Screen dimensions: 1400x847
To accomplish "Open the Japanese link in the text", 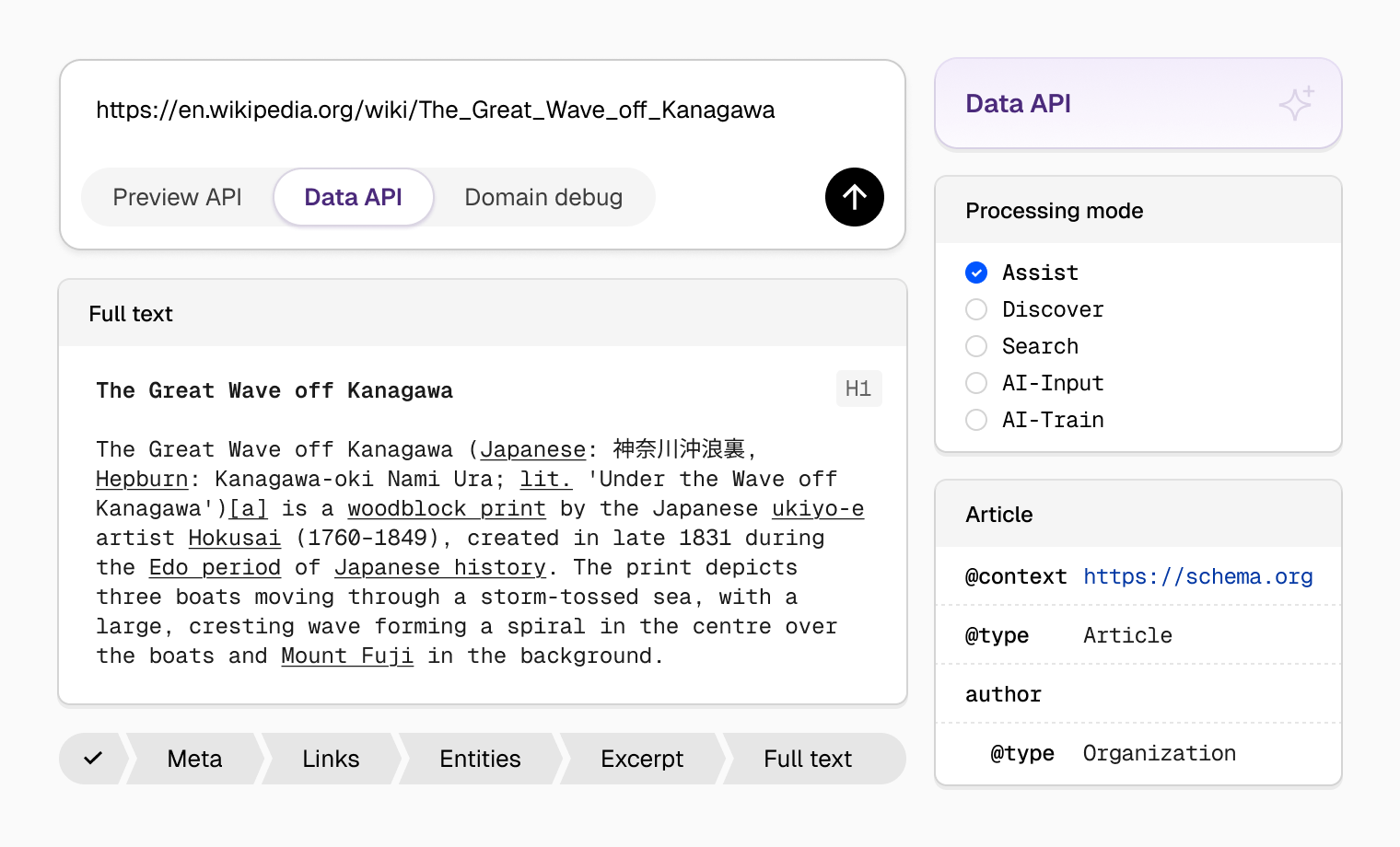I will pos(532,449).
